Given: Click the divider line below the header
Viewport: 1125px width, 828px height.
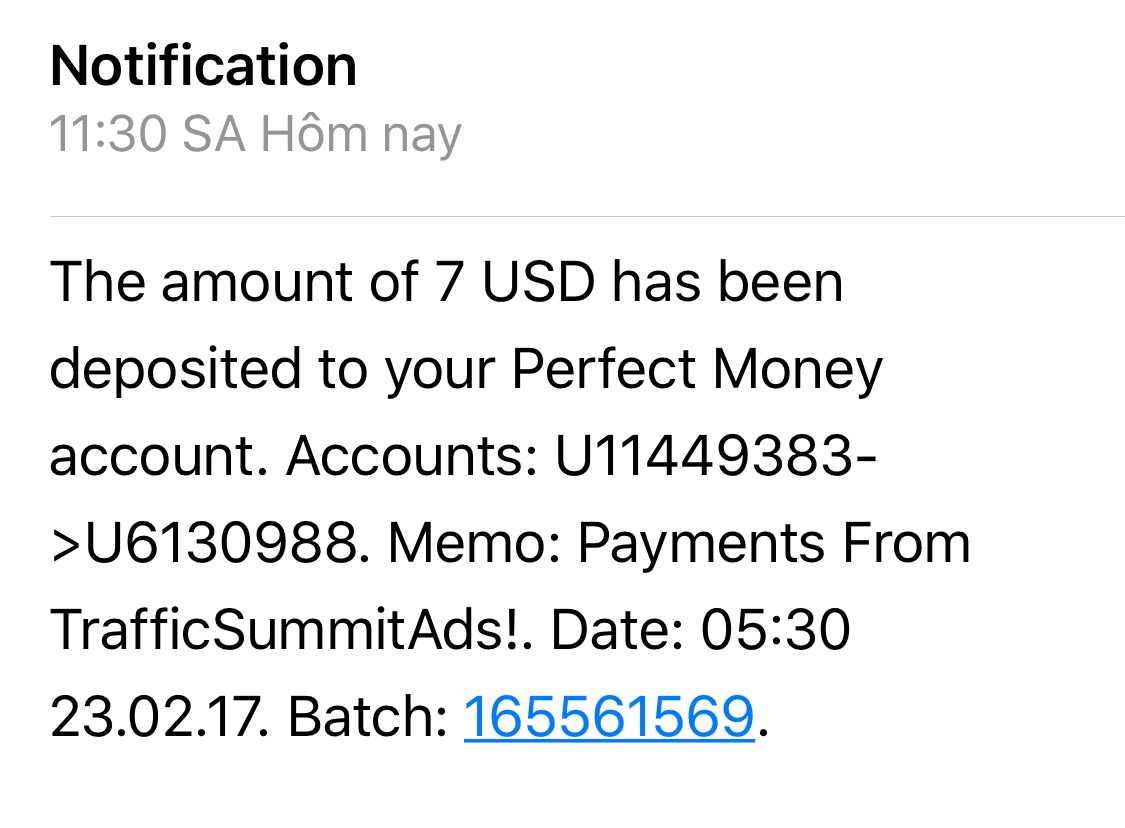Looking at the screenshot, I should (x=587, y=216).
